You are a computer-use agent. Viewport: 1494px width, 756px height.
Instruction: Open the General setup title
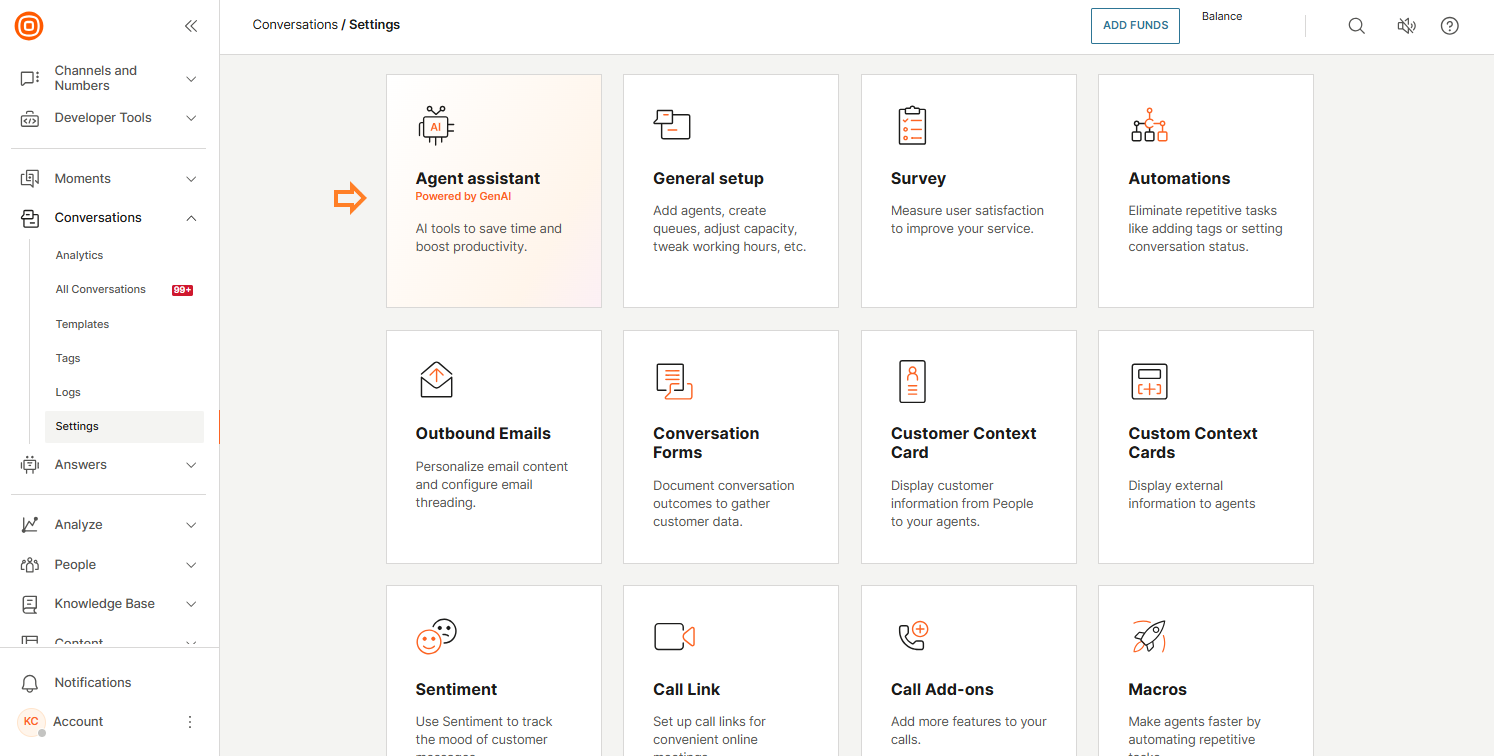(x=708, y=179)
